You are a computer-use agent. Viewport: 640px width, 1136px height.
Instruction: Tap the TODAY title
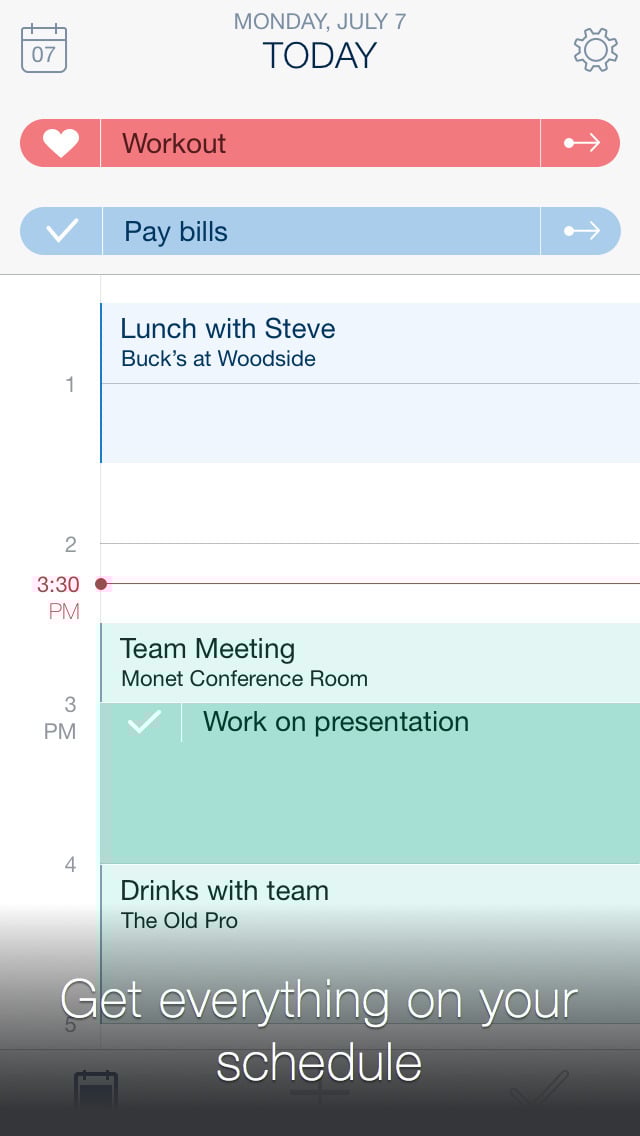click(320, 56)
